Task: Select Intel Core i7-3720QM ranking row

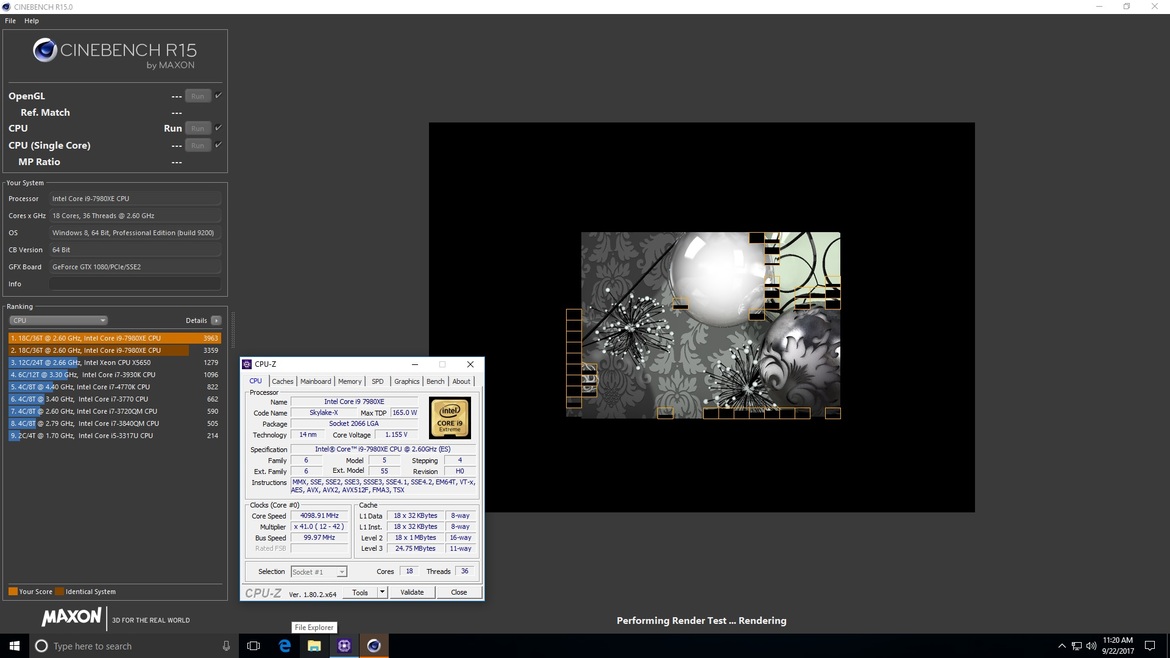Action: coord(115,411)
